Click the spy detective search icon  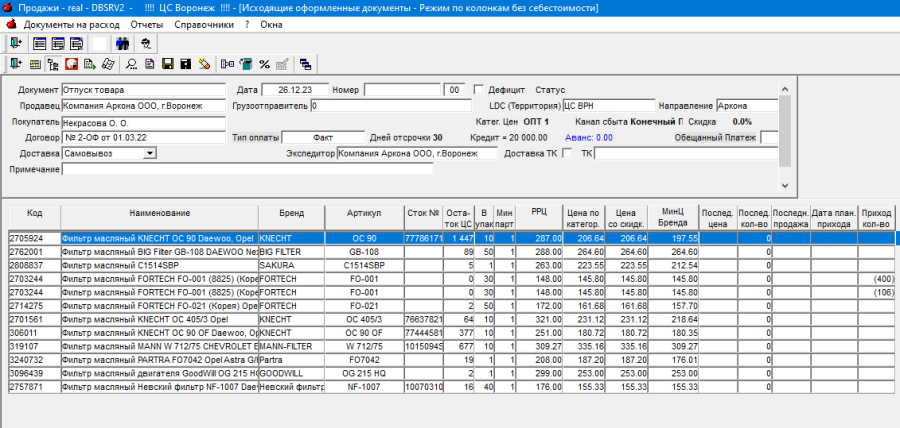[x=146, y=44]
